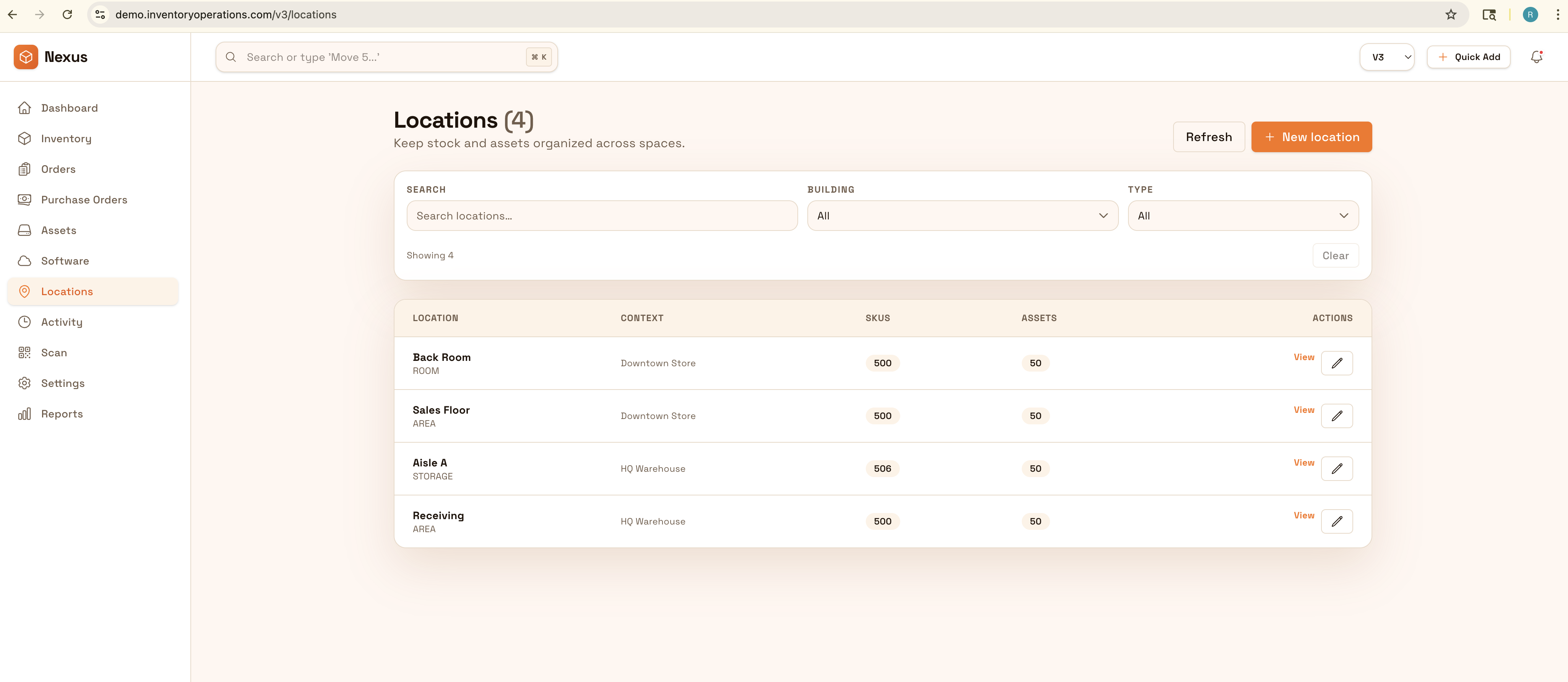Click the pencil edit icon for Back Room

1336,363
